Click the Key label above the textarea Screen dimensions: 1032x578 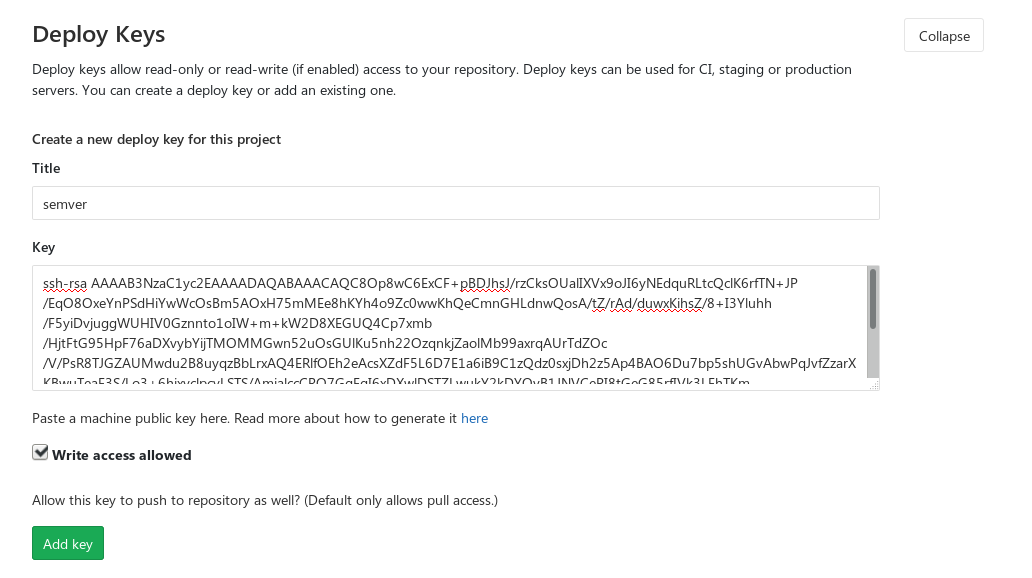pyautogui.click(x=43, y=247)
